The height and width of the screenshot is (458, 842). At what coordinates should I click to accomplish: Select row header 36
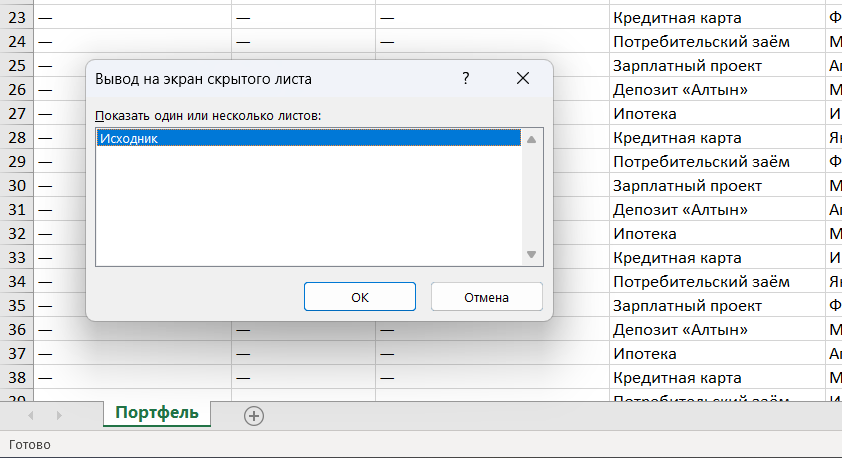pos(17,330)
